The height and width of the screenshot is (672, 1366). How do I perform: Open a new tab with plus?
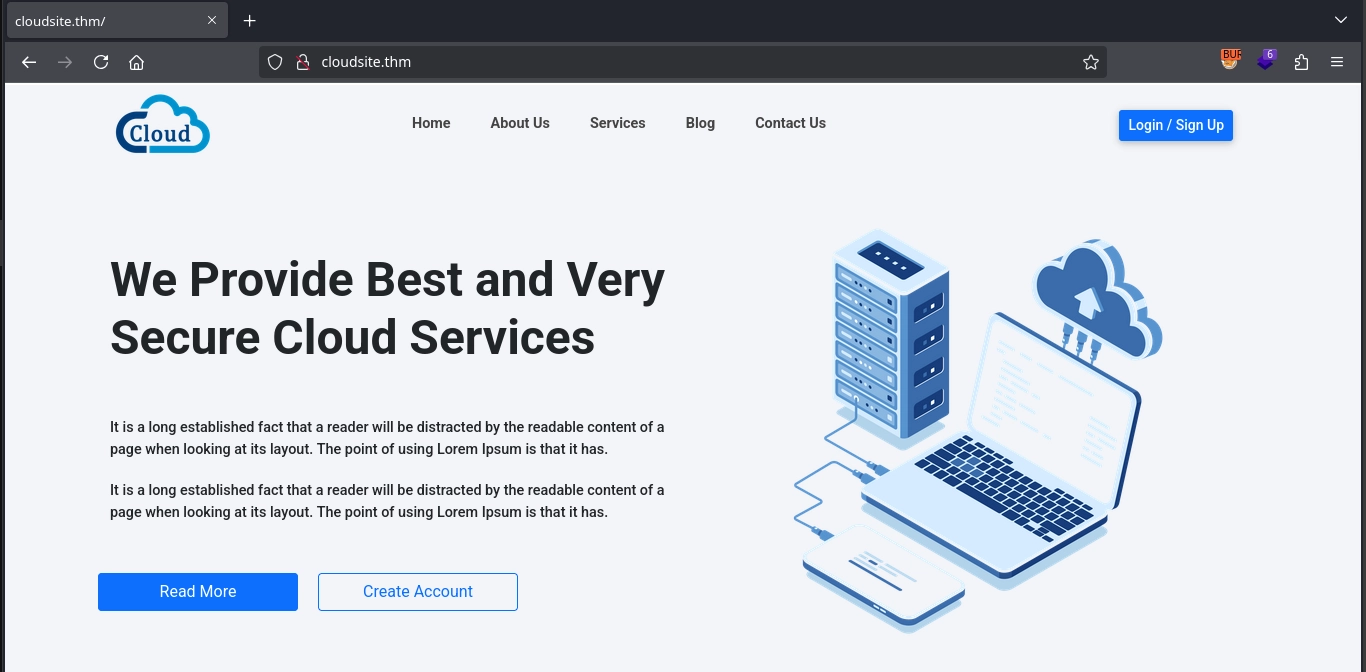[250, 21]
